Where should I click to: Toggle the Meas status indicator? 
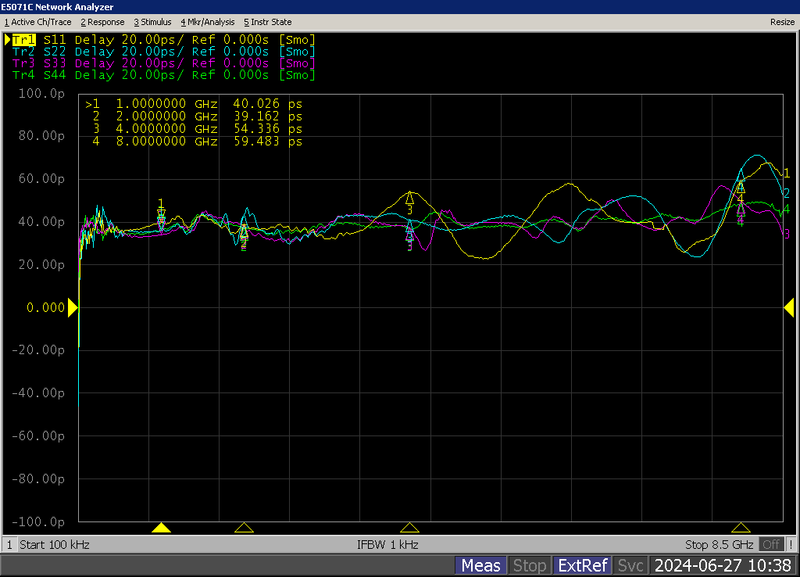tap(480, 566)
